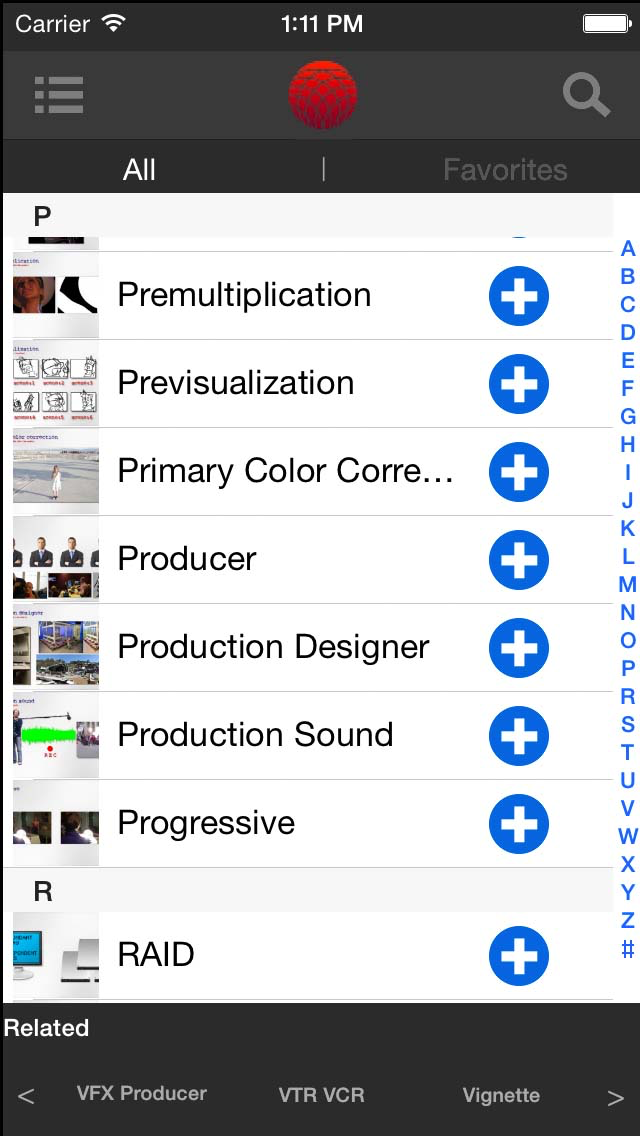
Task: Show next related terms arrow
Action: coord(615,1097)
